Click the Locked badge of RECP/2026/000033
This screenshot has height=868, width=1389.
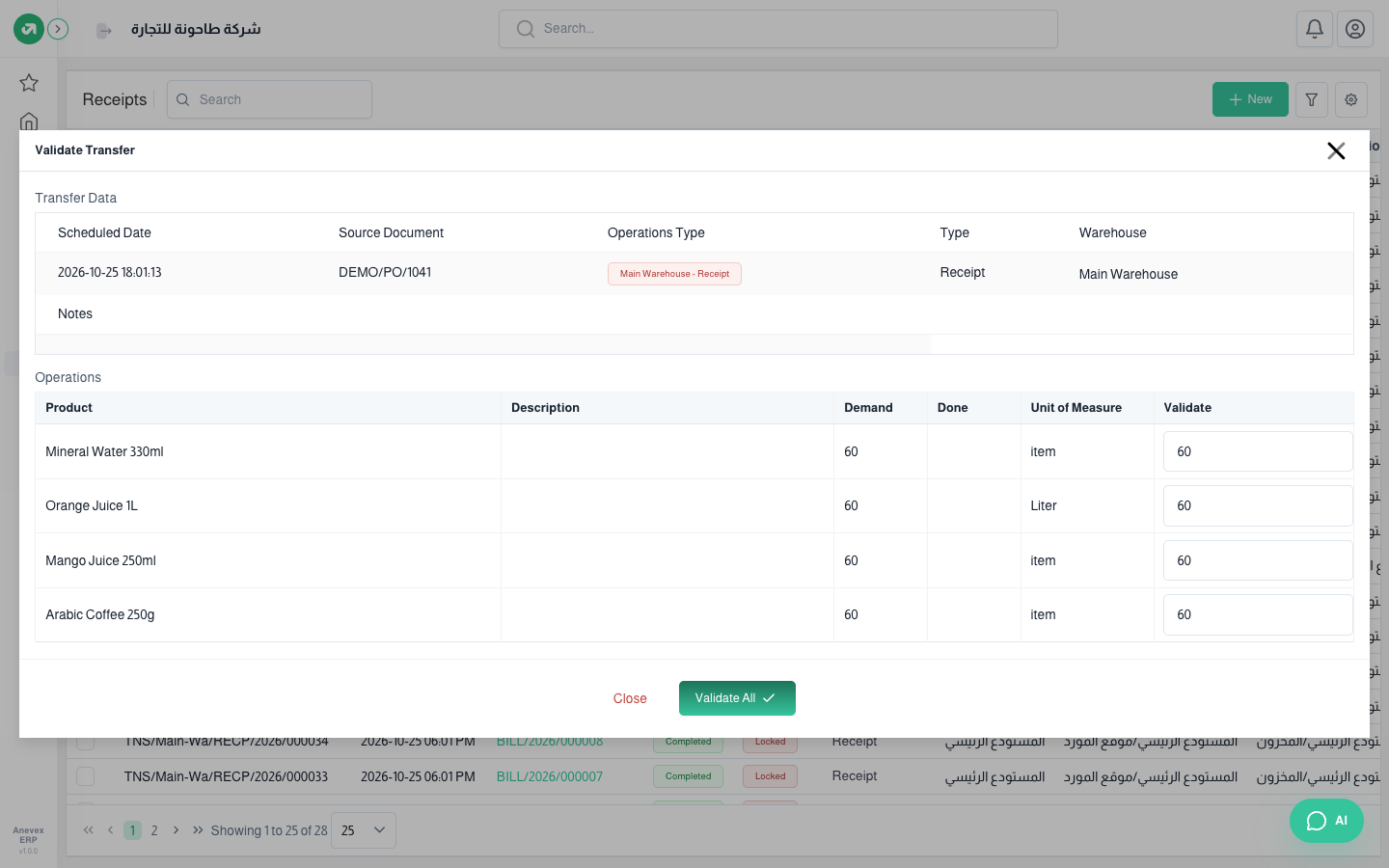pos(770,776)
